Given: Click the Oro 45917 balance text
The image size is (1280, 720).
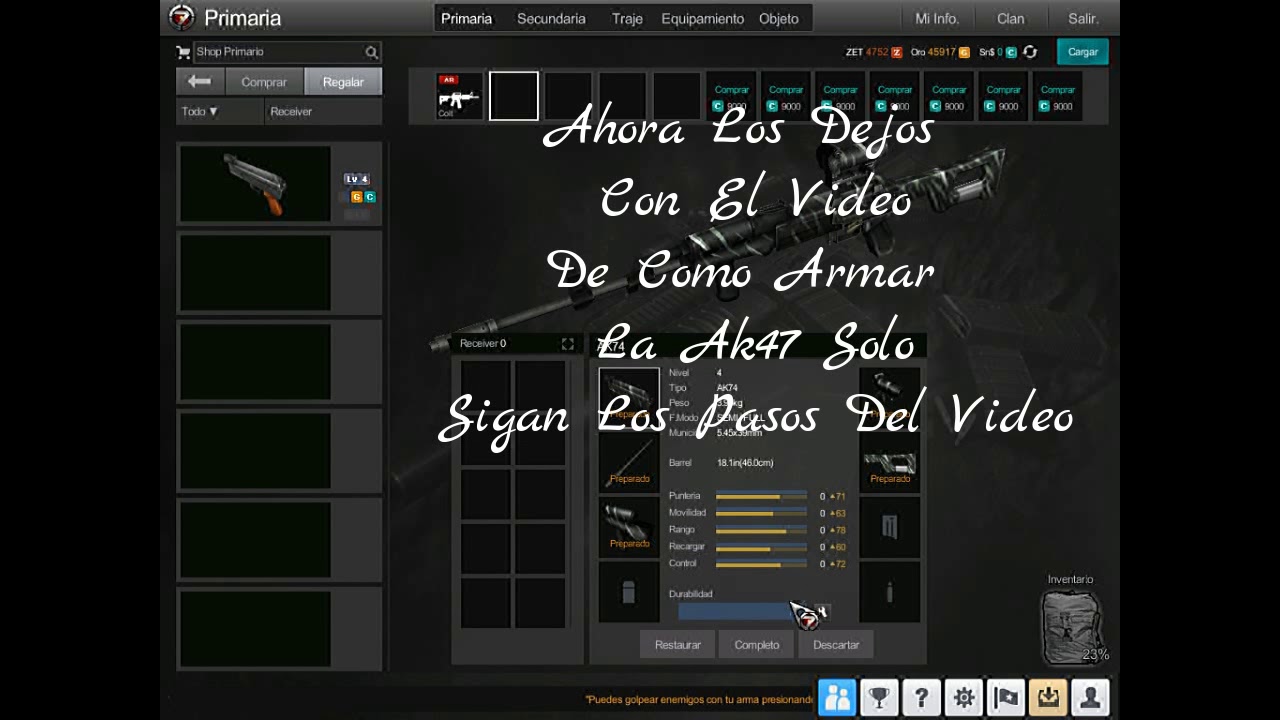Looking at the screenshot, I should pos(933,52).
